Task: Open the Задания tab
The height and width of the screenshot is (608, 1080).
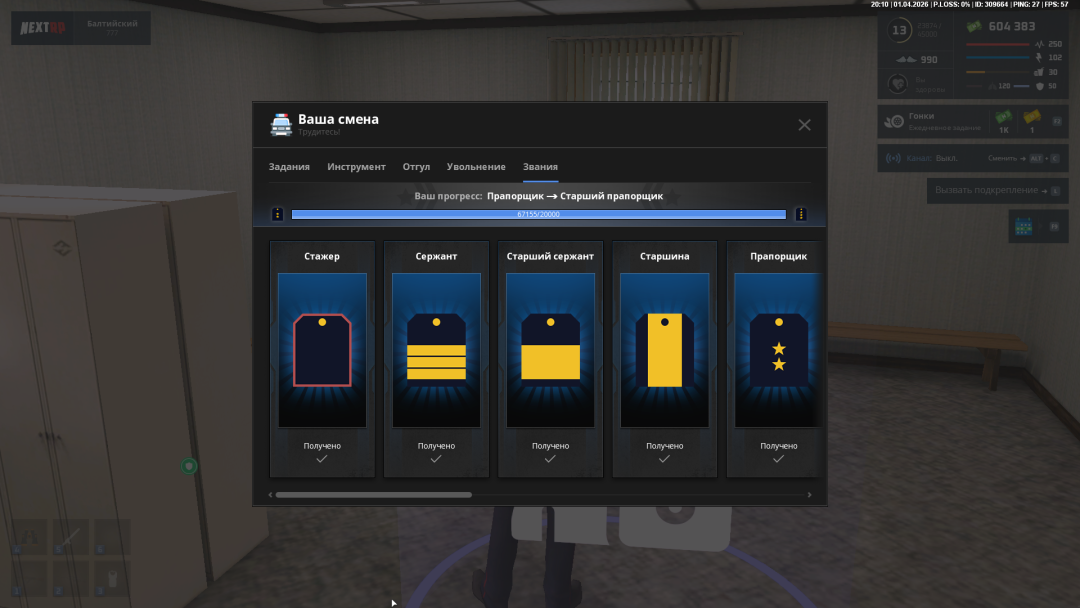Action: point(289,167)
